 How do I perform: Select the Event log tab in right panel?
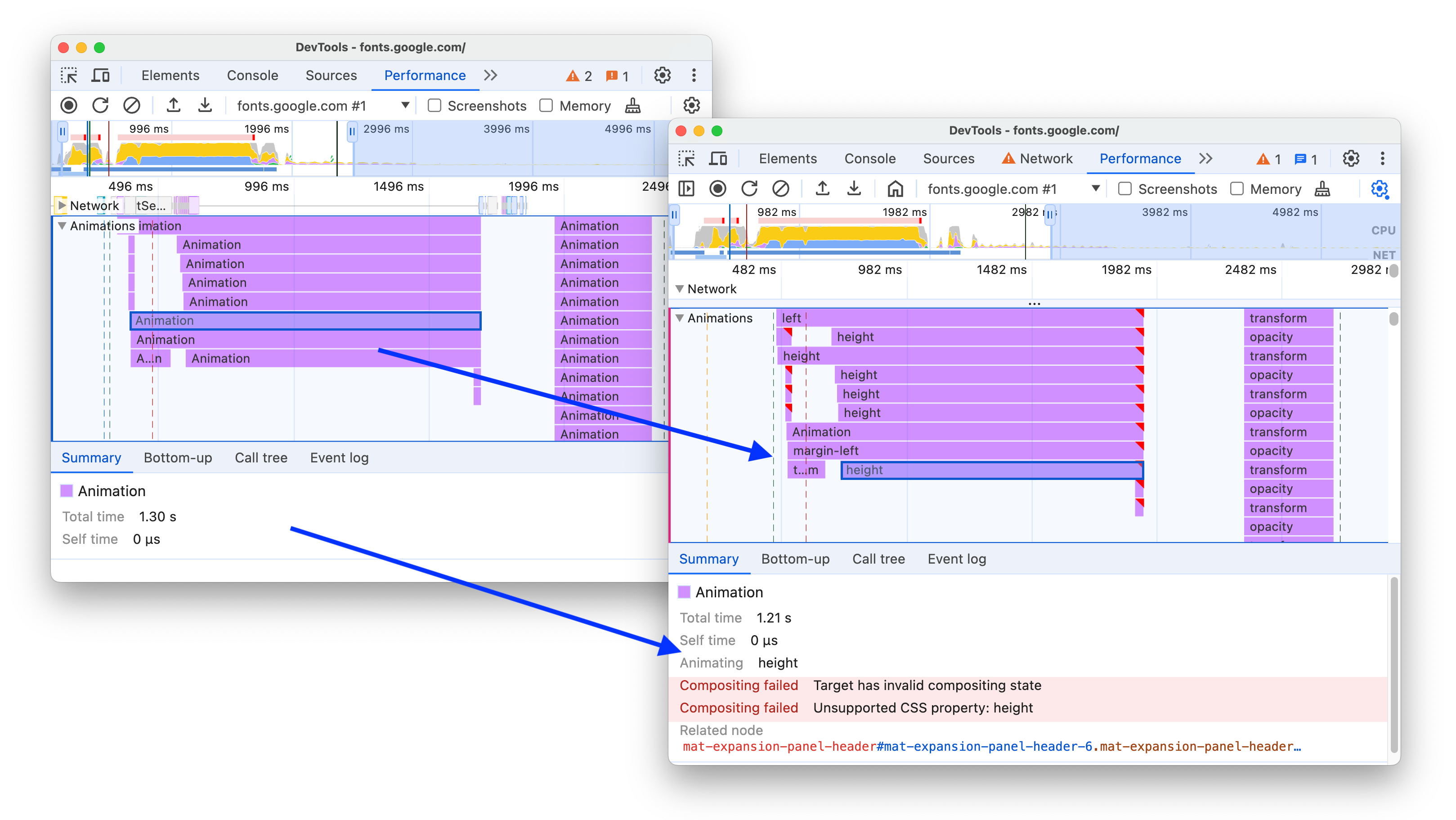click(x=956, y=559)
